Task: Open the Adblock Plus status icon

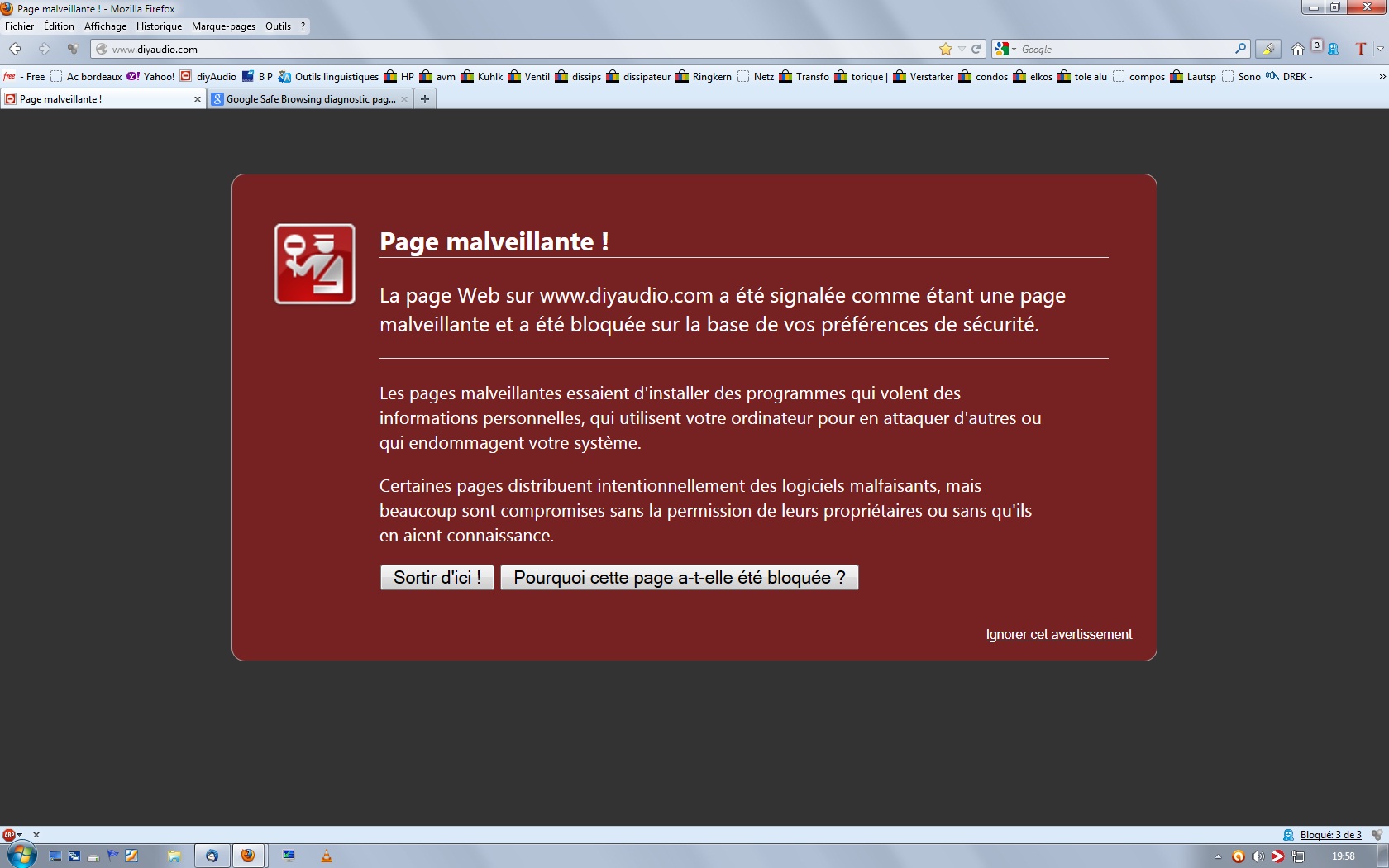Action: [x=8, y=834]
